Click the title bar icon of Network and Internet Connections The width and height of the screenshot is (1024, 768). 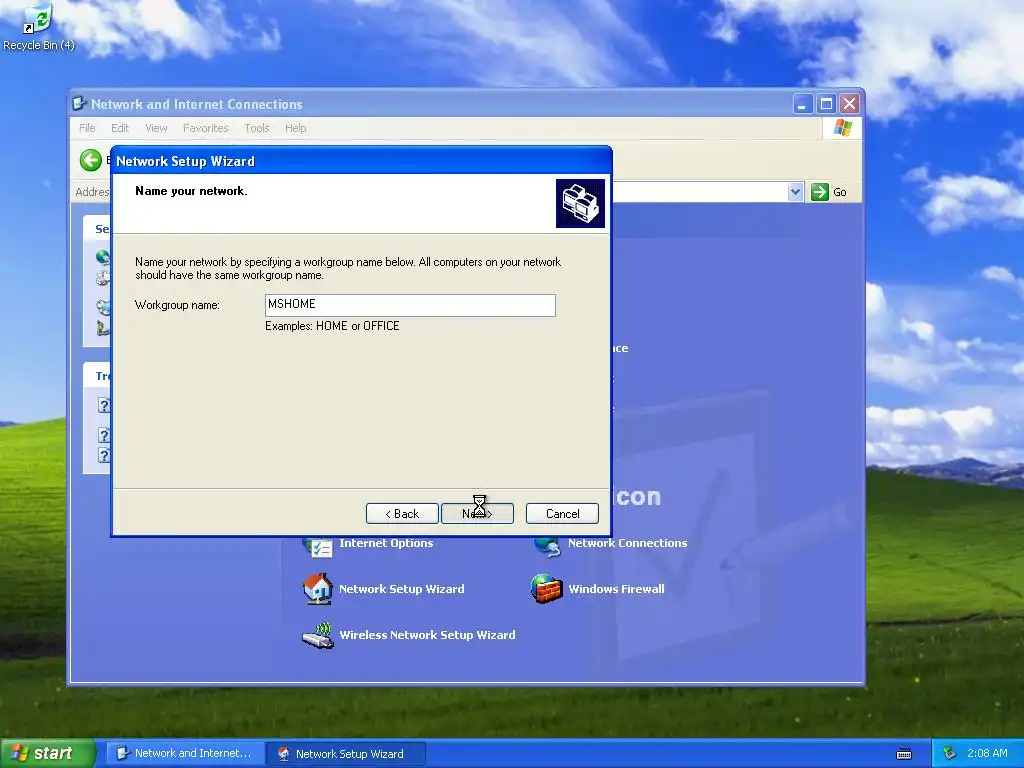pos(80,104)
